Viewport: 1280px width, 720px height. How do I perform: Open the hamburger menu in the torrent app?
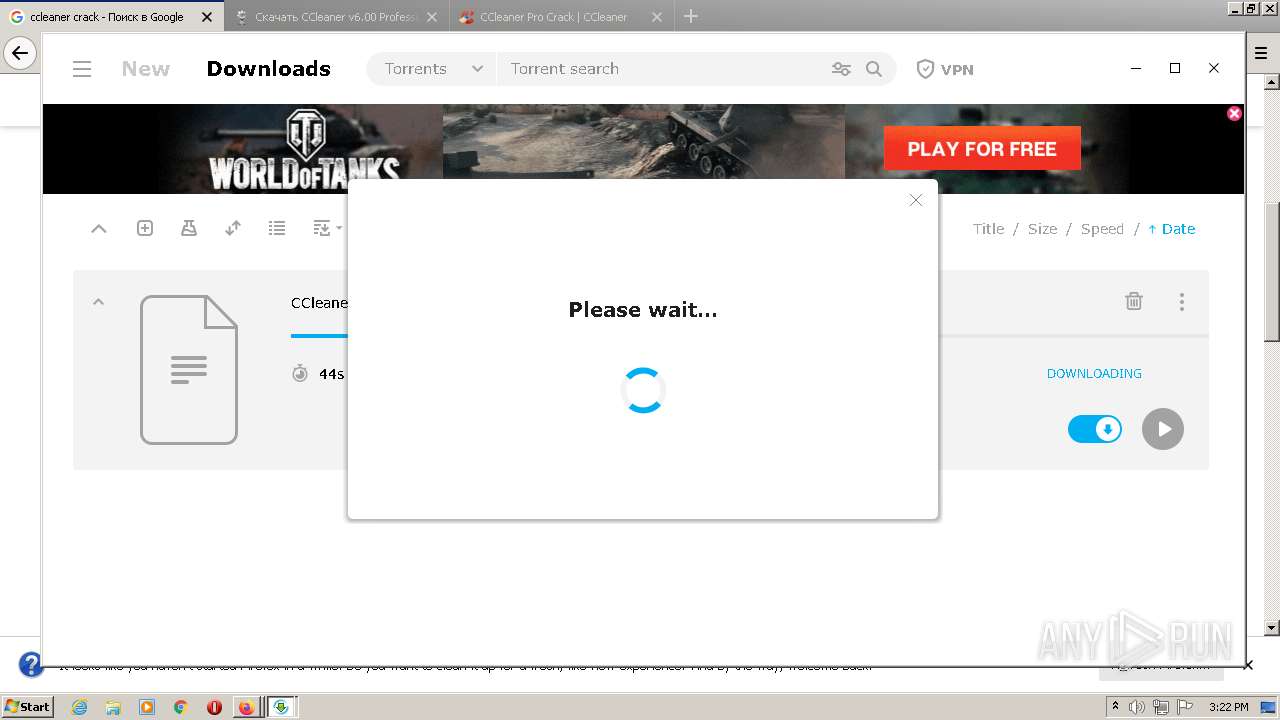click(x=82, y=69)
